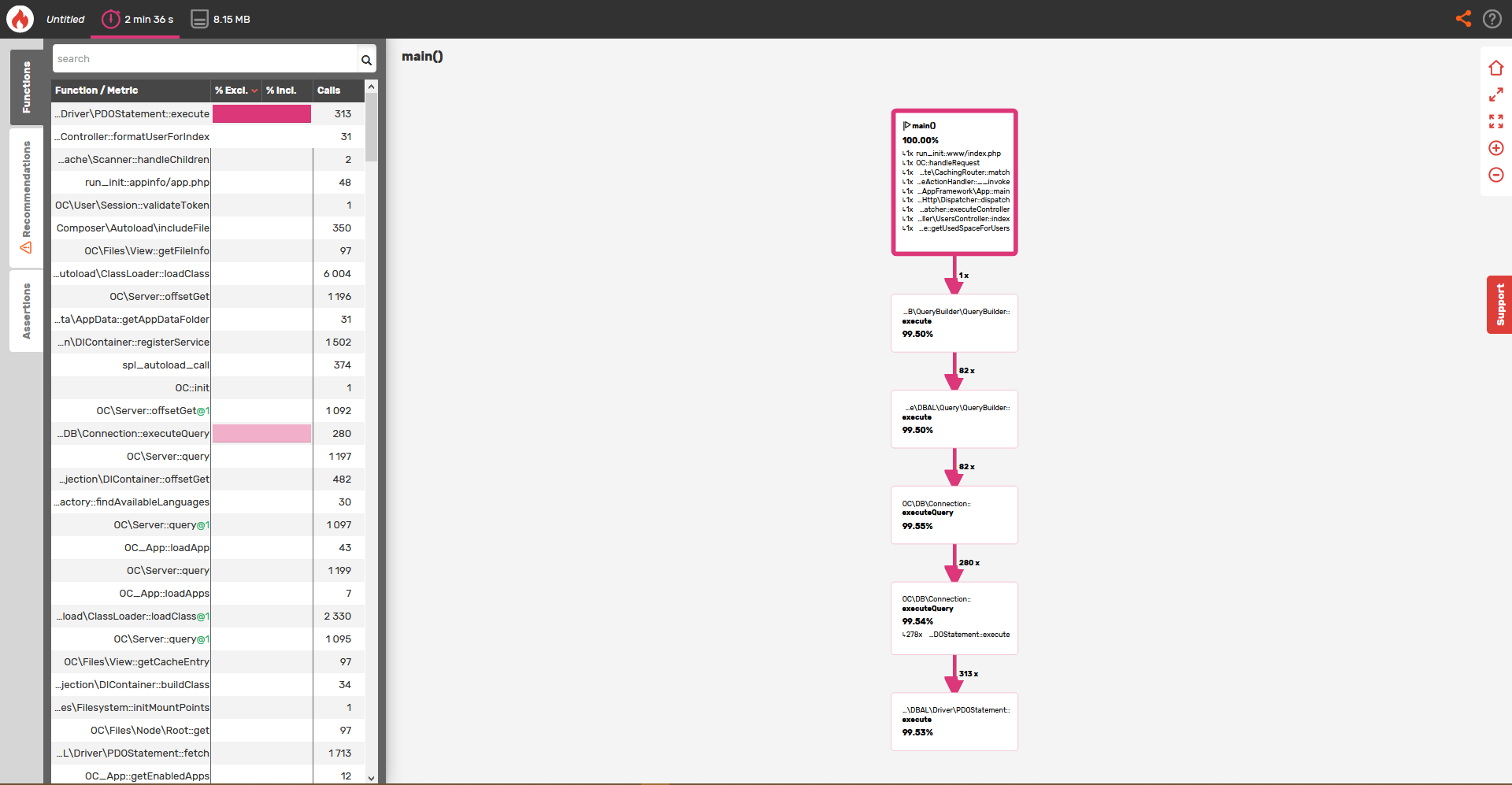
Task: Click the pink bar of PDOStatement::execute row
Action: 261,114
